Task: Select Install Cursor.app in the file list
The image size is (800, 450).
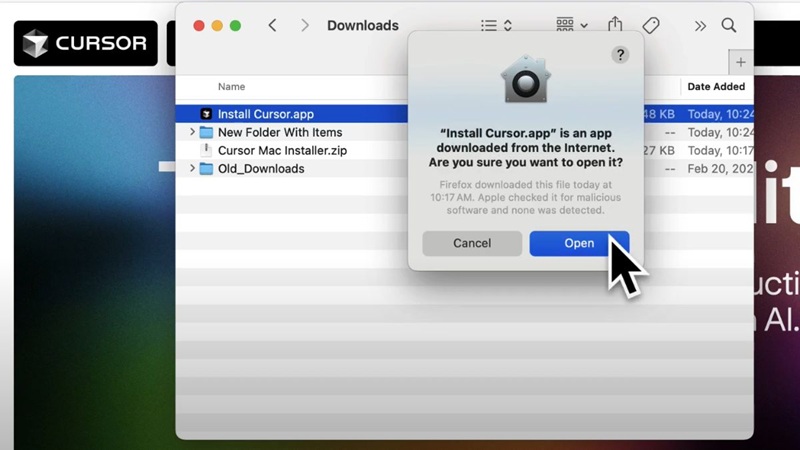Action: pyautogui.click(x=265, y=114)
